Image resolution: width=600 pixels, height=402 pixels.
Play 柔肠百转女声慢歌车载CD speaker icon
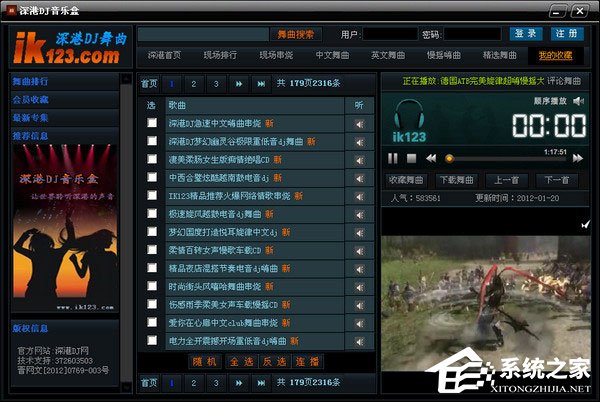(359, 251)
